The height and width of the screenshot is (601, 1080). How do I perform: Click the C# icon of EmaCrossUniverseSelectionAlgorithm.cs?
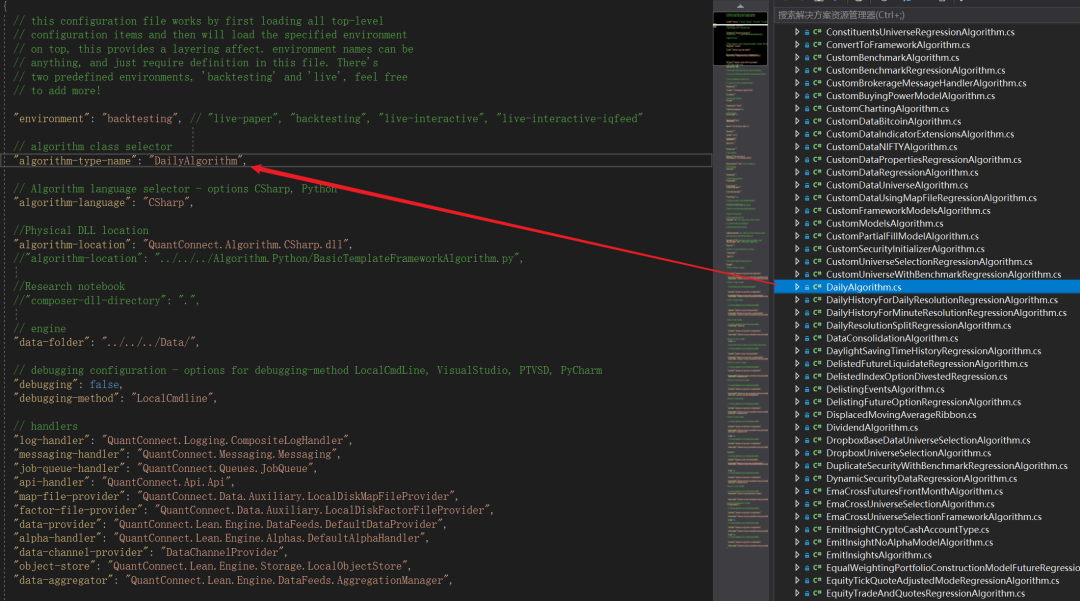click(817, 504)
